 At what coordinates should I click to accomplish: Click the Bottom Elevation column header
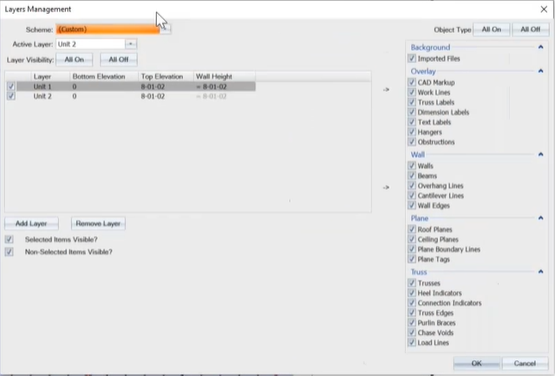point(104,76)
